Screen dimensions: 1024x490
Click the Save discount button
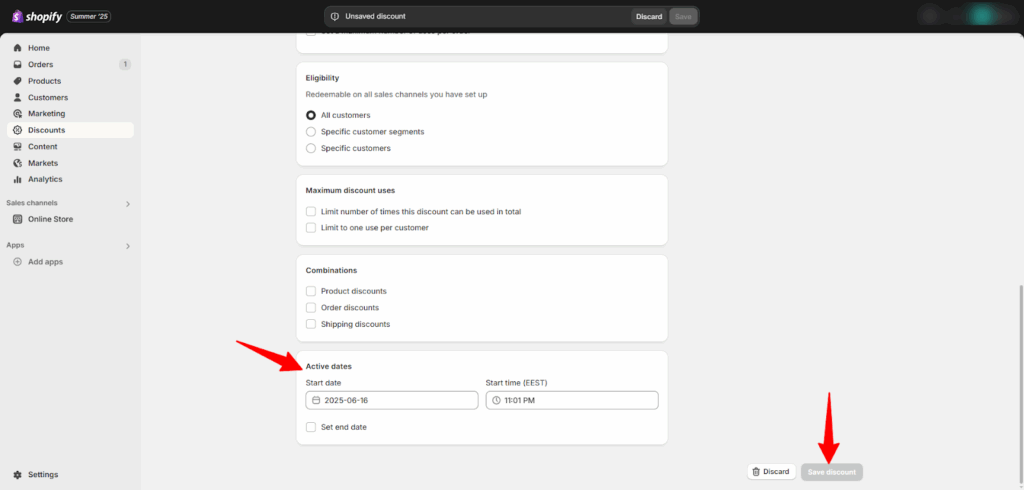(x=831, y=472)
